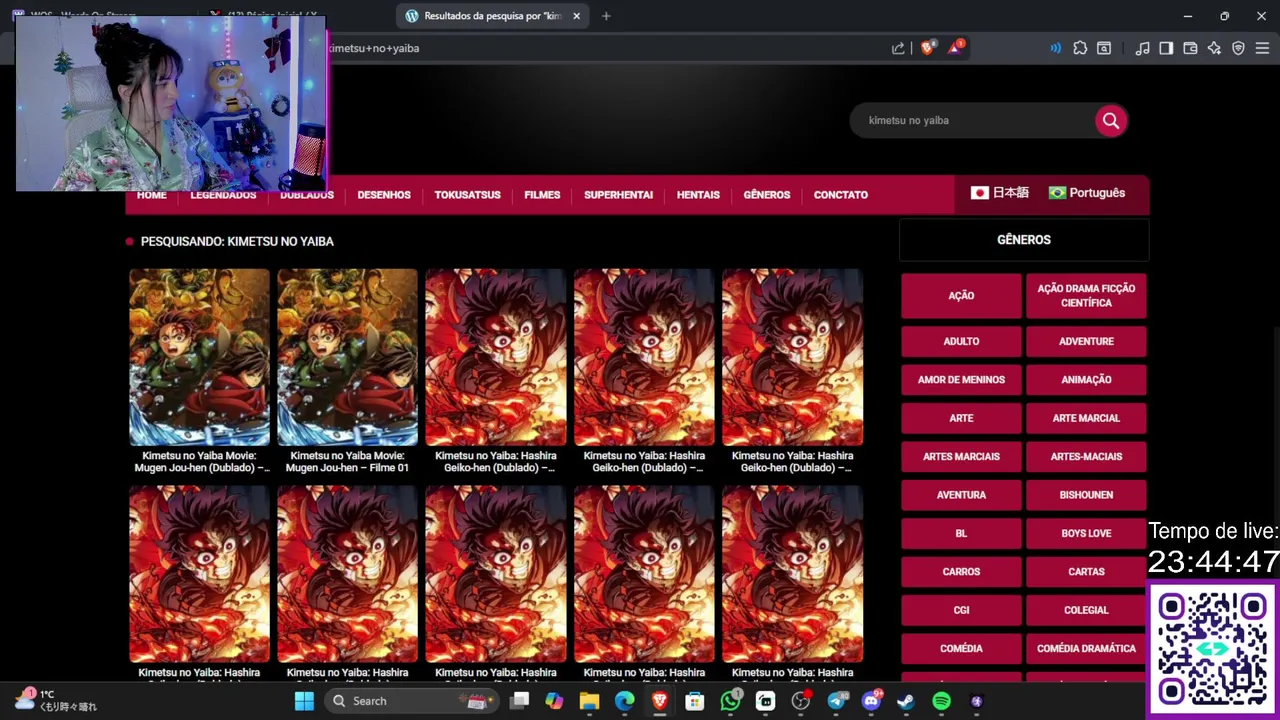Open Microsoft Edge from the taskbar
The width and height of the screenshot is (1280, 720).
[x=624, y=701]
